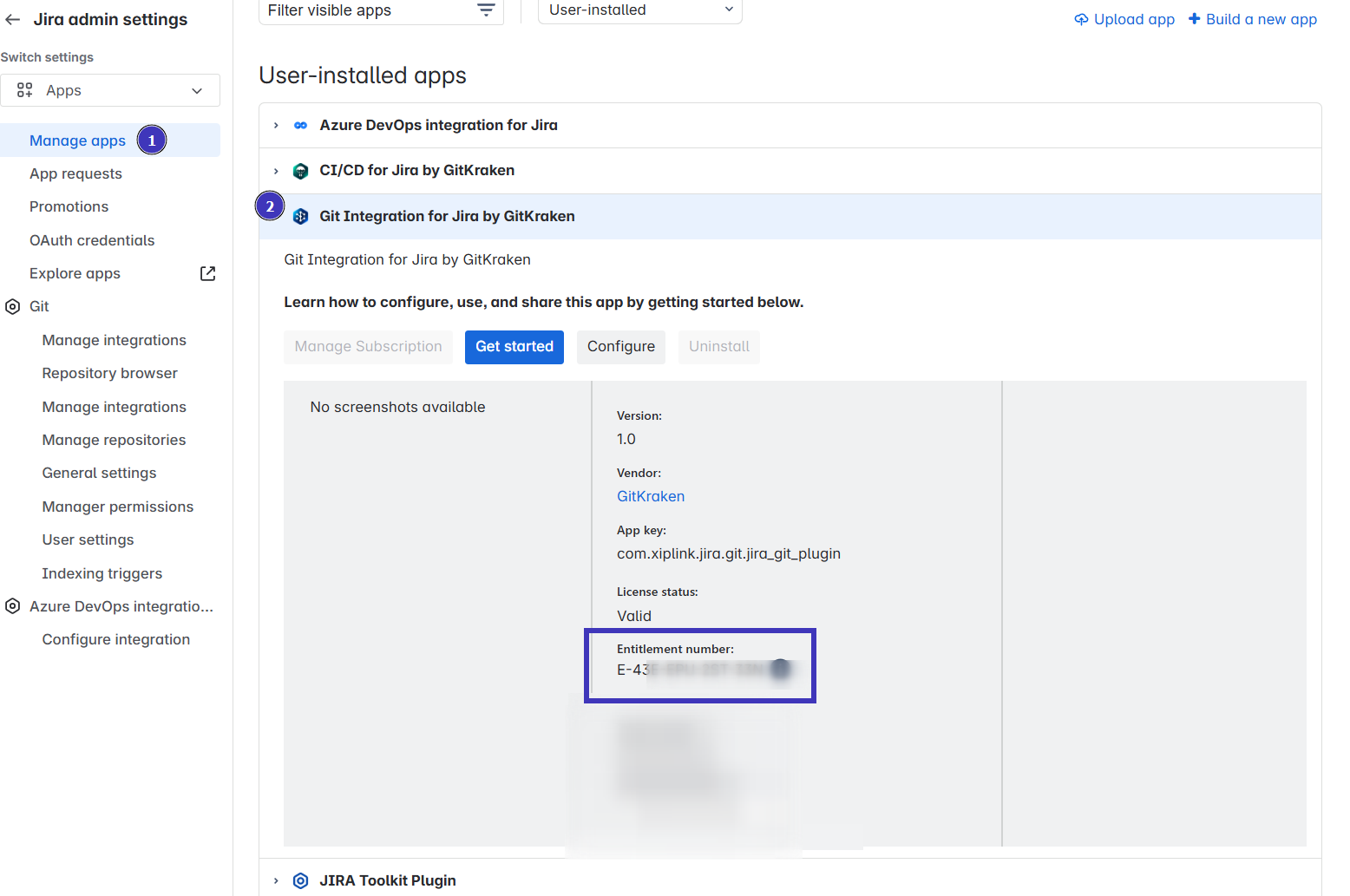Click the Azure DevOps integration app icon
This screenshot has height=896, width=1350.
click(300, 126)
